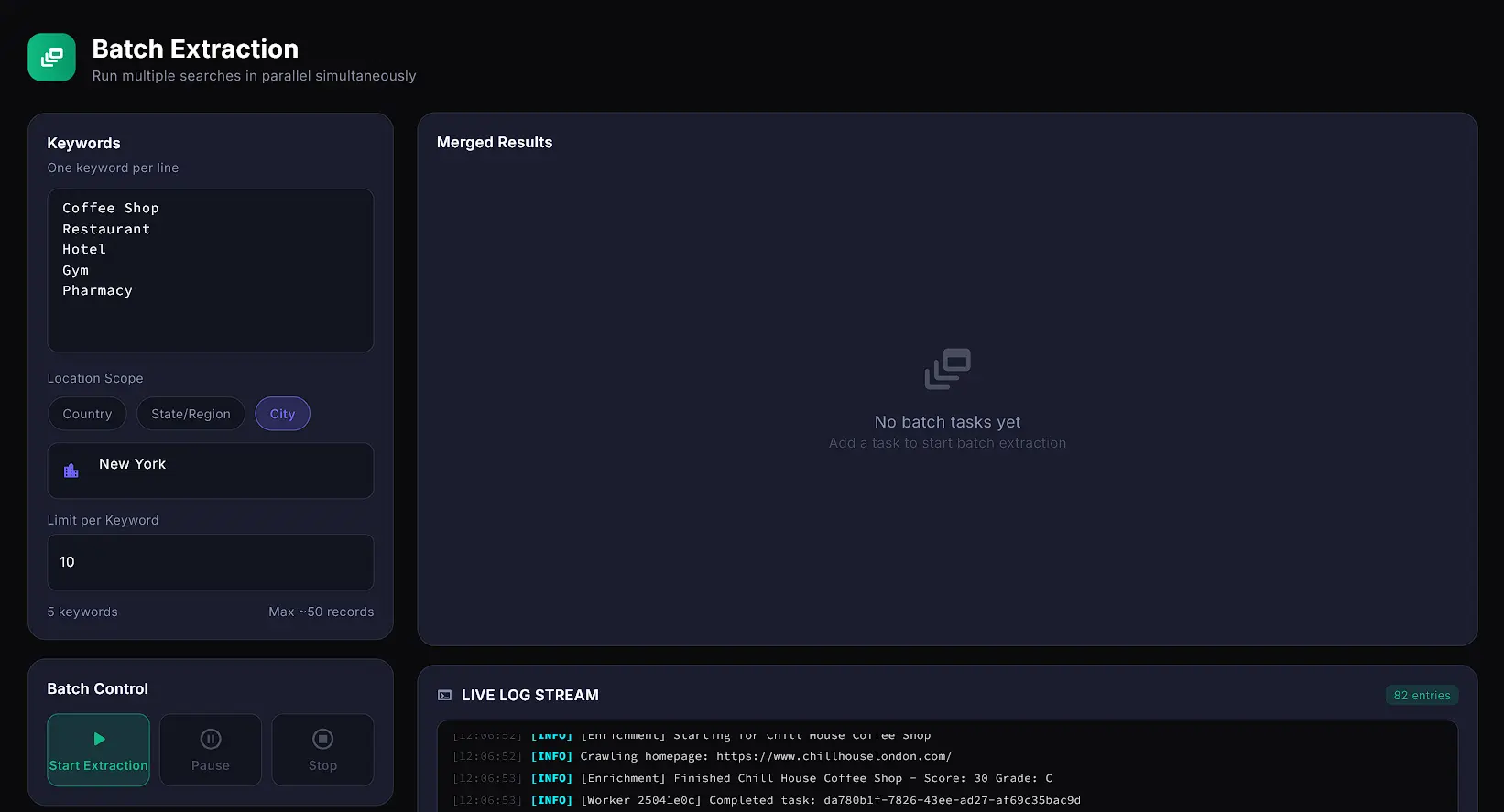Click the 'Limit per Keyword' label

(103, 521)
